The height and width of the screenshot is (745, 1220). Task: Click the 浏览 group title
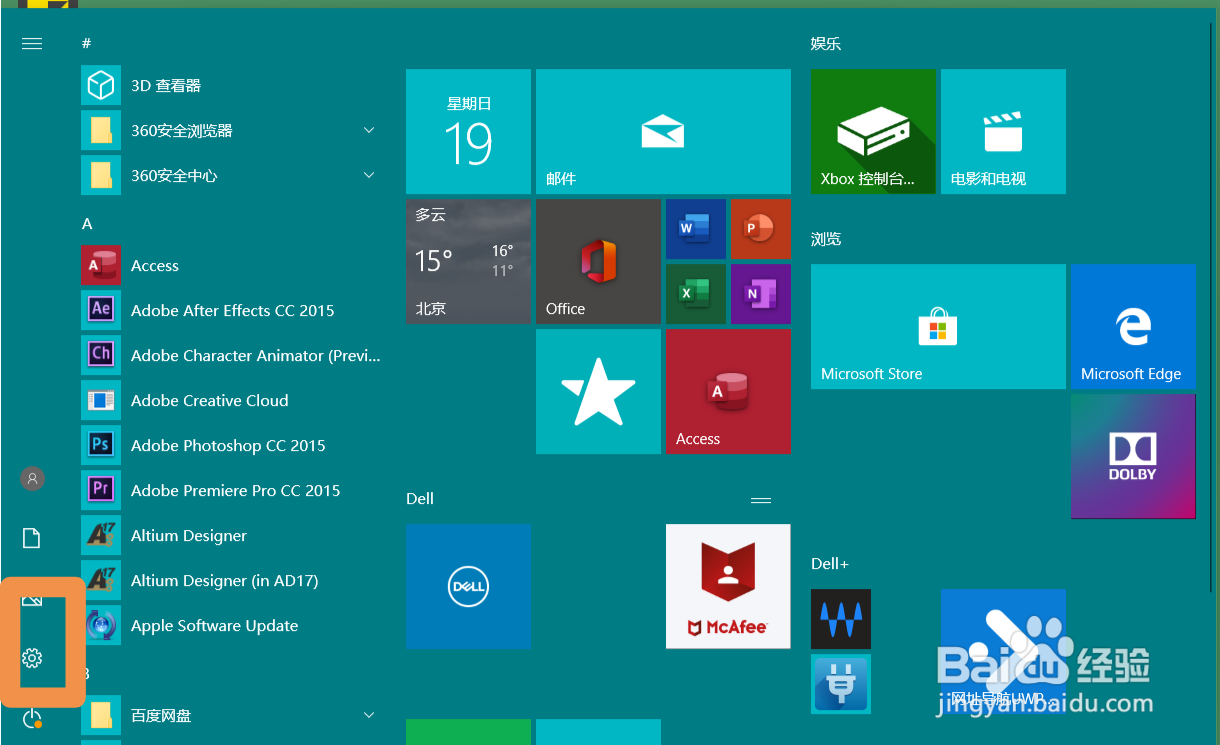click(x=826, y=239)
